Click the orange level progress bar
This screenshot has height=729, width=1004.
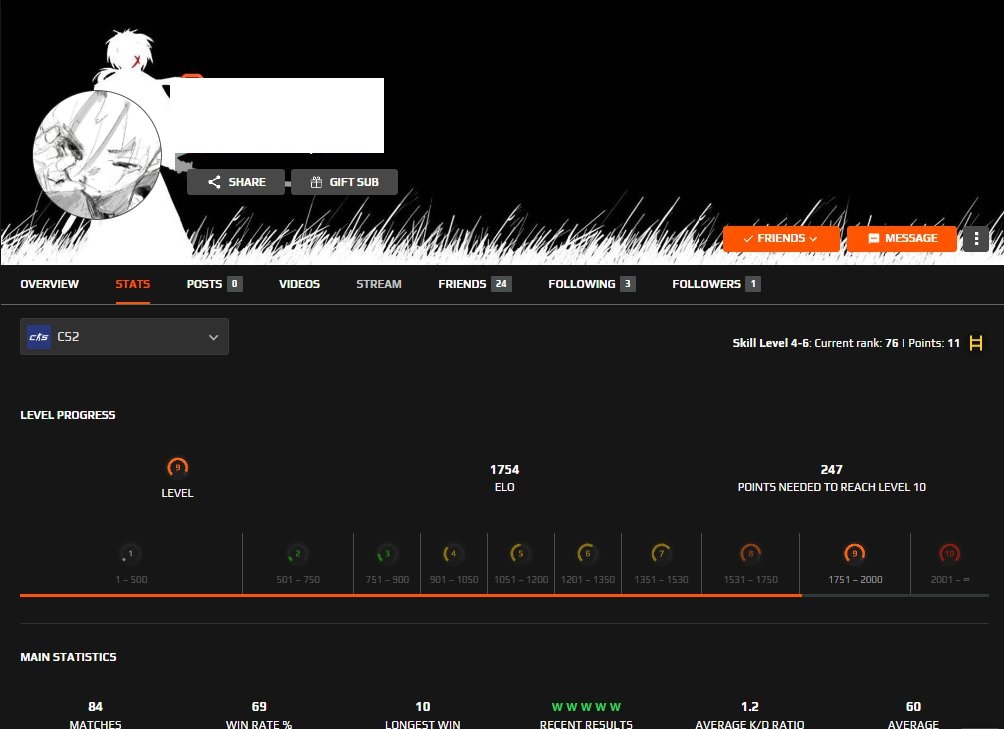[410, 595]
